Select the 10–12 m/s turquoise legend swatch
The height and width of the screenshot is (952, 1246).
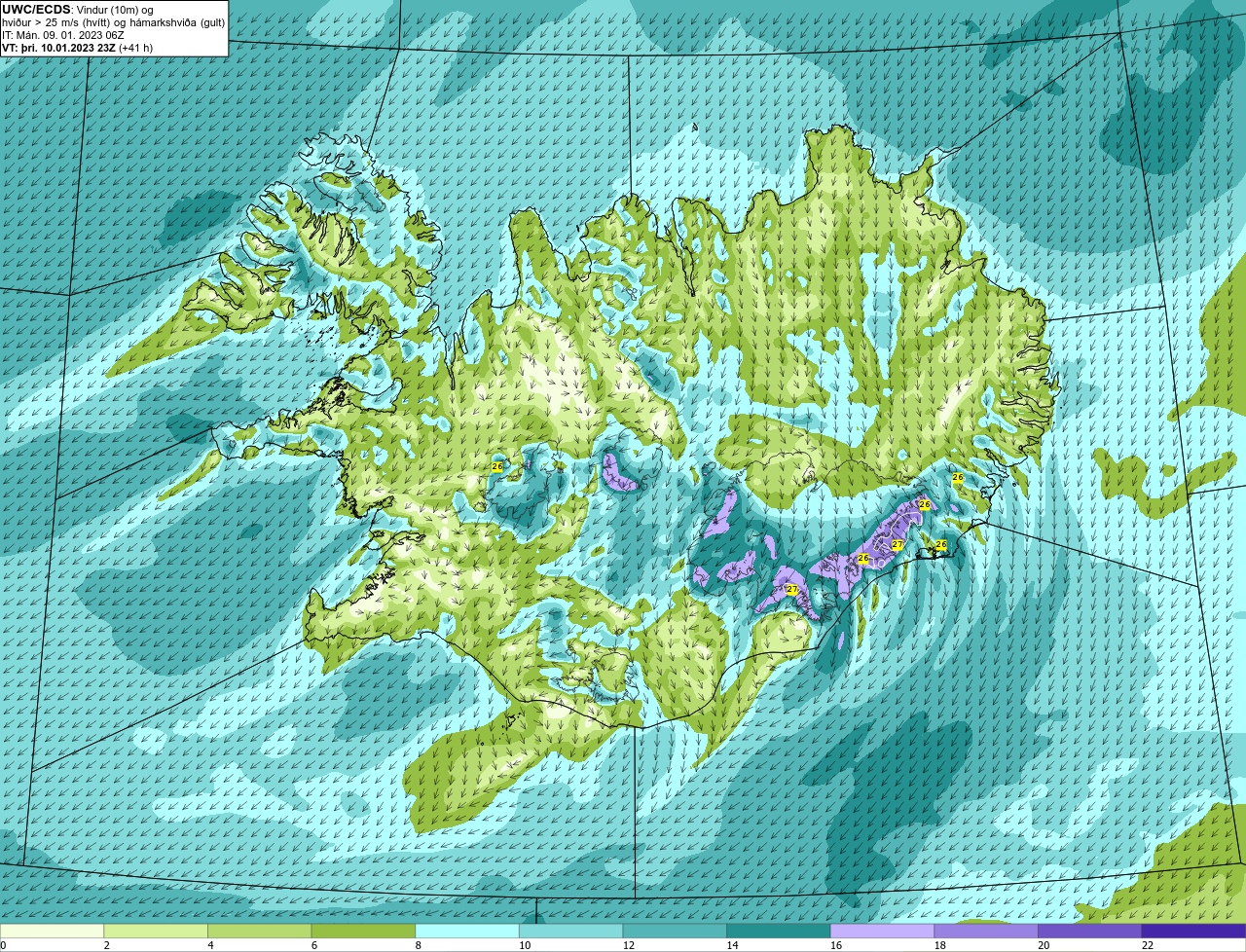570,932
